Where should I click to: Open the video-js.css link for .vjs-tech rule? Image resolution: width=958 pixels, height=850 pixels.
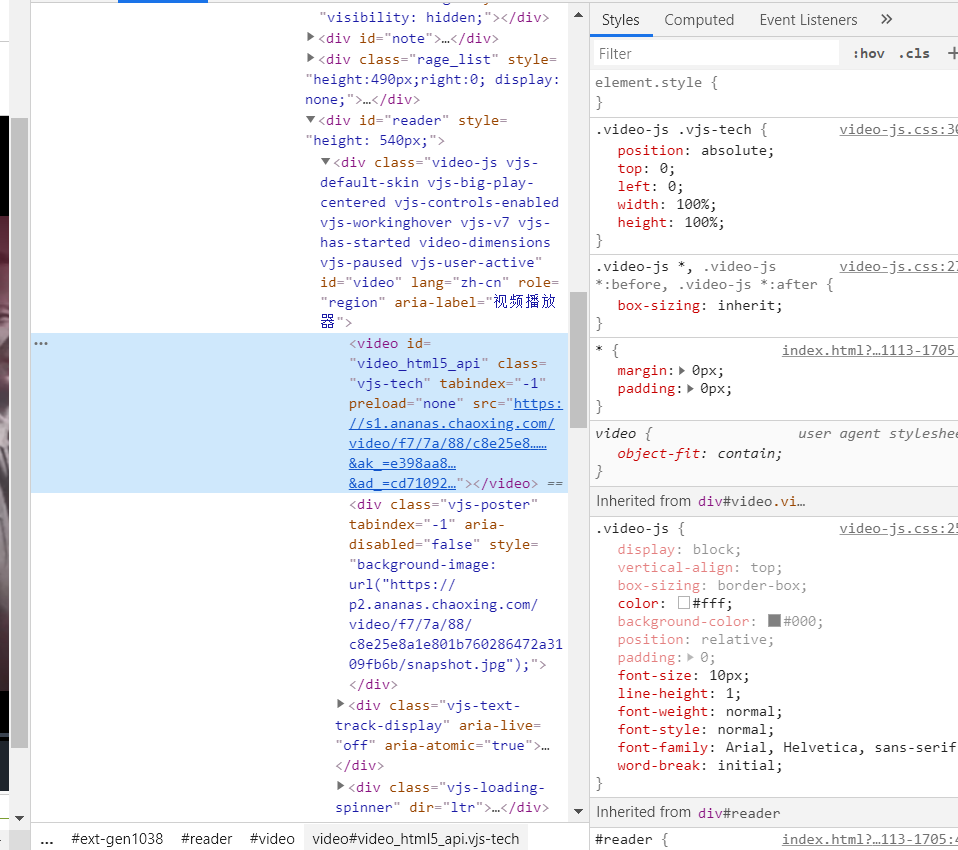[898, 130]
